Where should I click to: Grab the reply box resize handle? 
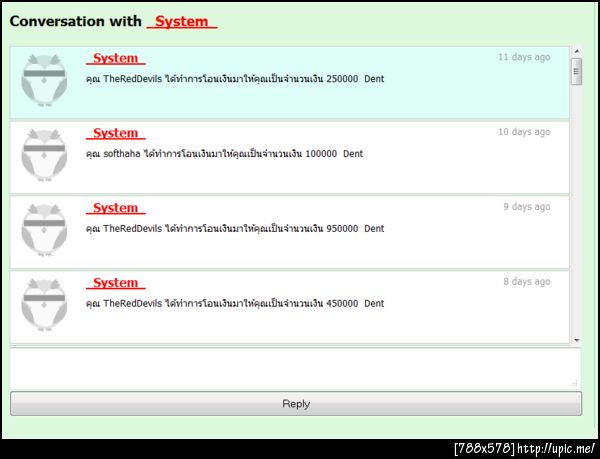[x=574, y=384]
